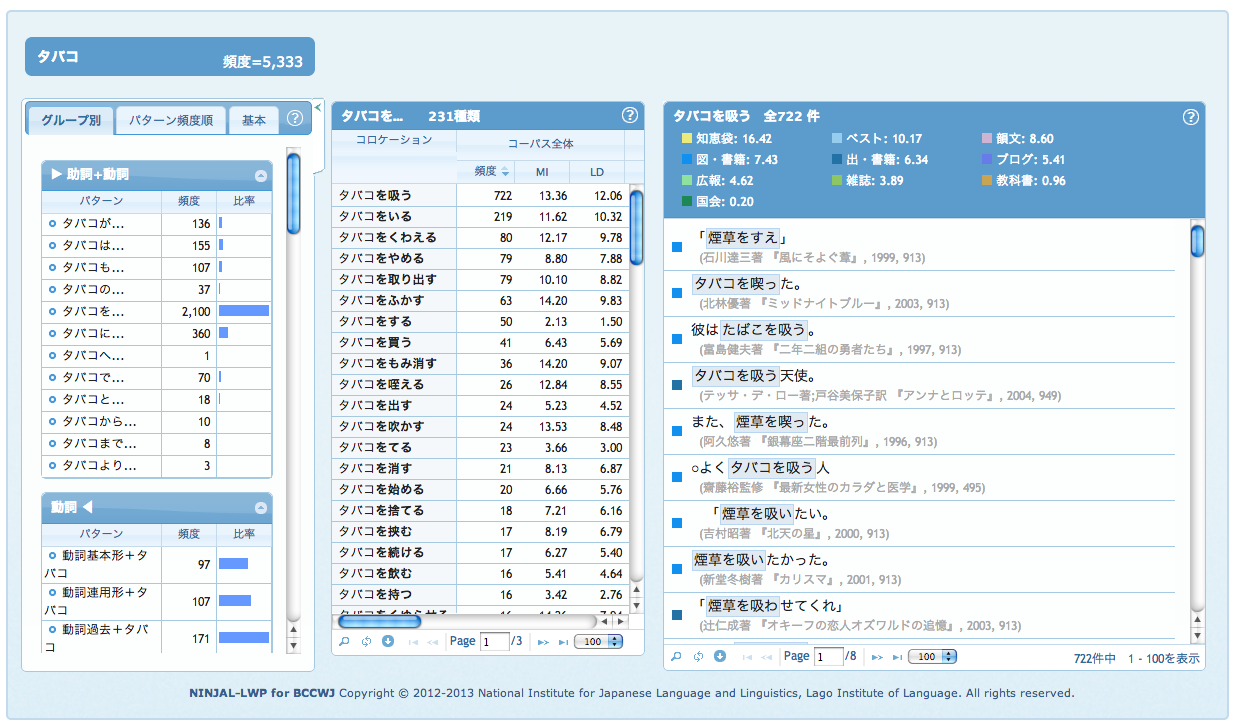The height and width of the screenshot is (728, 1235).
Task: Click refresh icon in examples panel footer
Action: click(x=698, y=656)
